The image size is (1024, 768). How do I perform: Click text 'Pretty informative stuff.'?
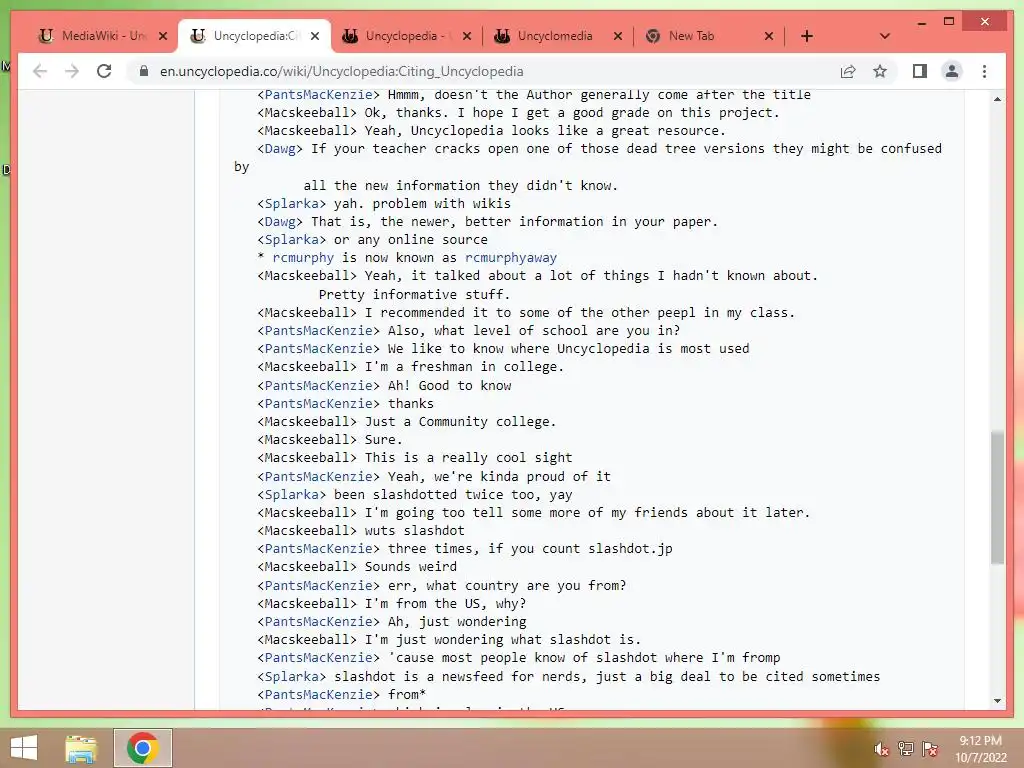[414, 294]
